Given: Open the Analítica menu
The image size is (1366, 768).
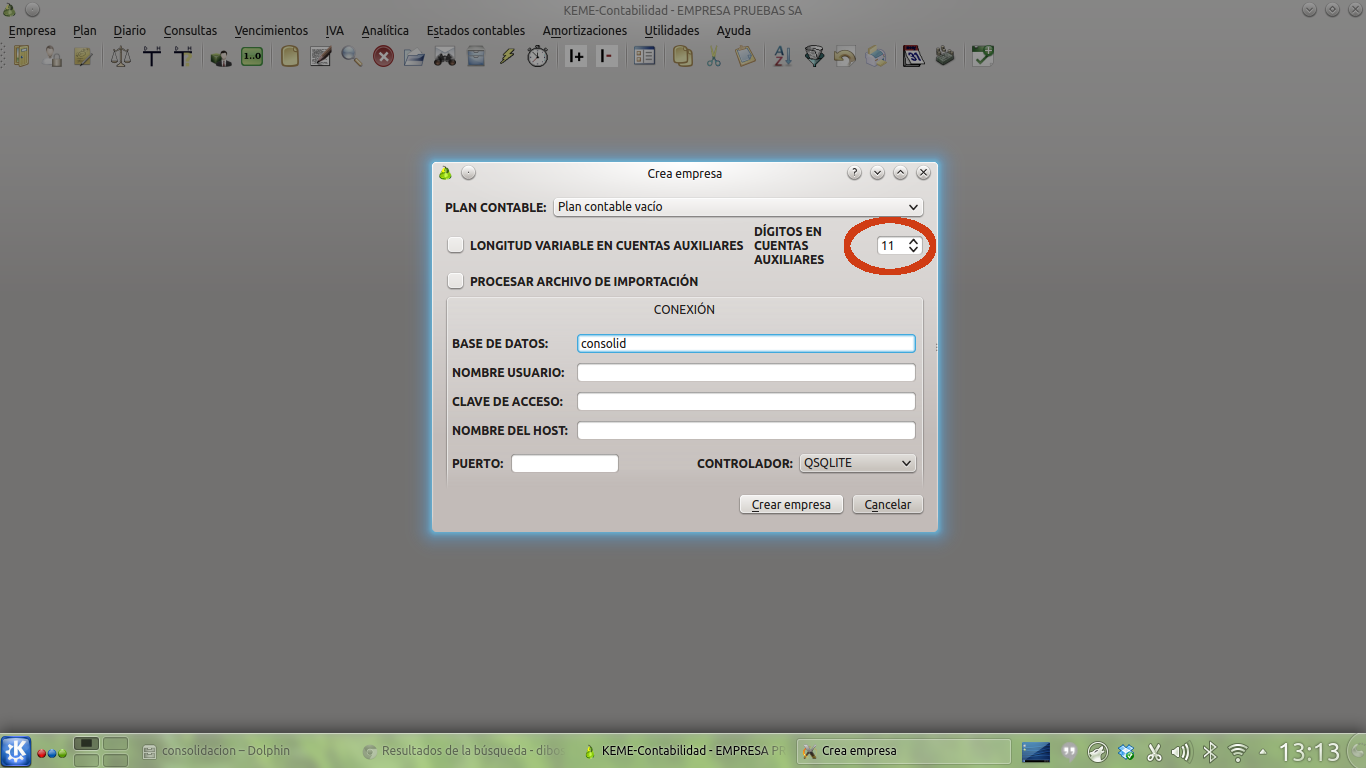Looking at the screenshot, I should pos(385,31).
